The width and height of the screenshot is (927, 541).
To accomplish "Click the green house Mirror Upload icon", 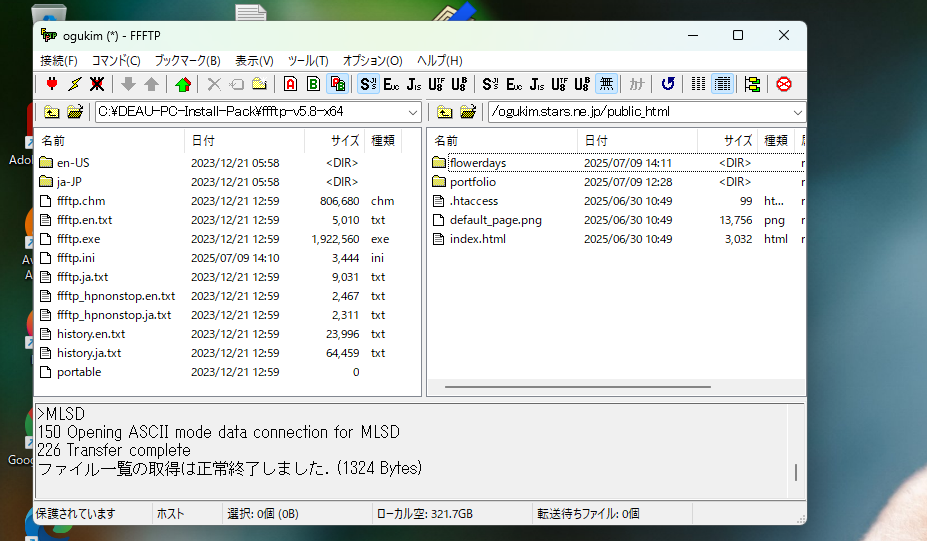I will click(182, 84).
